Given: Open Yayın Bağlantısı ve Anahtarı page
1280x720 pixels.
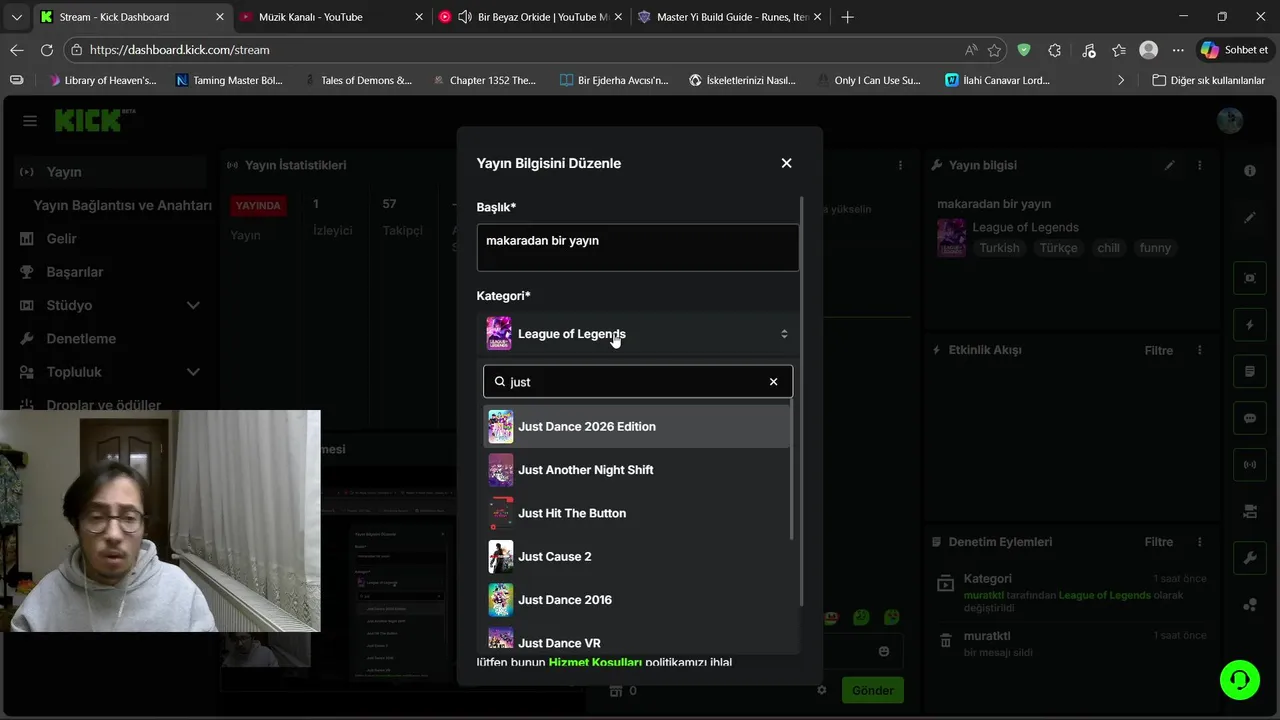Looking at the screenshot, I should pos(122,205).
